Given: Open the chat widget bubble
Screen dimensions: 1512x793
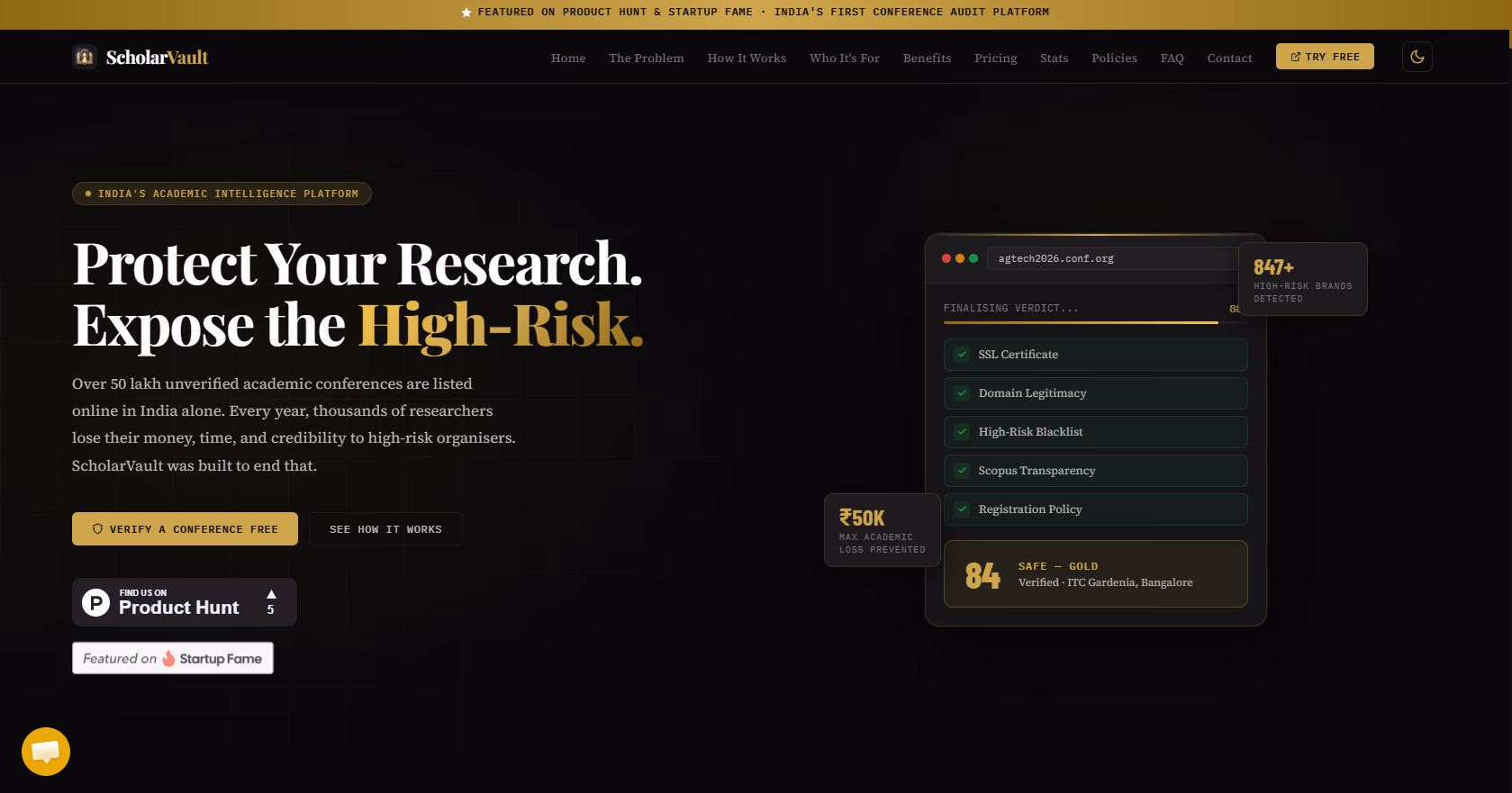Looking at the screenshot, I should pyautogui.click(x=46, y=752).
